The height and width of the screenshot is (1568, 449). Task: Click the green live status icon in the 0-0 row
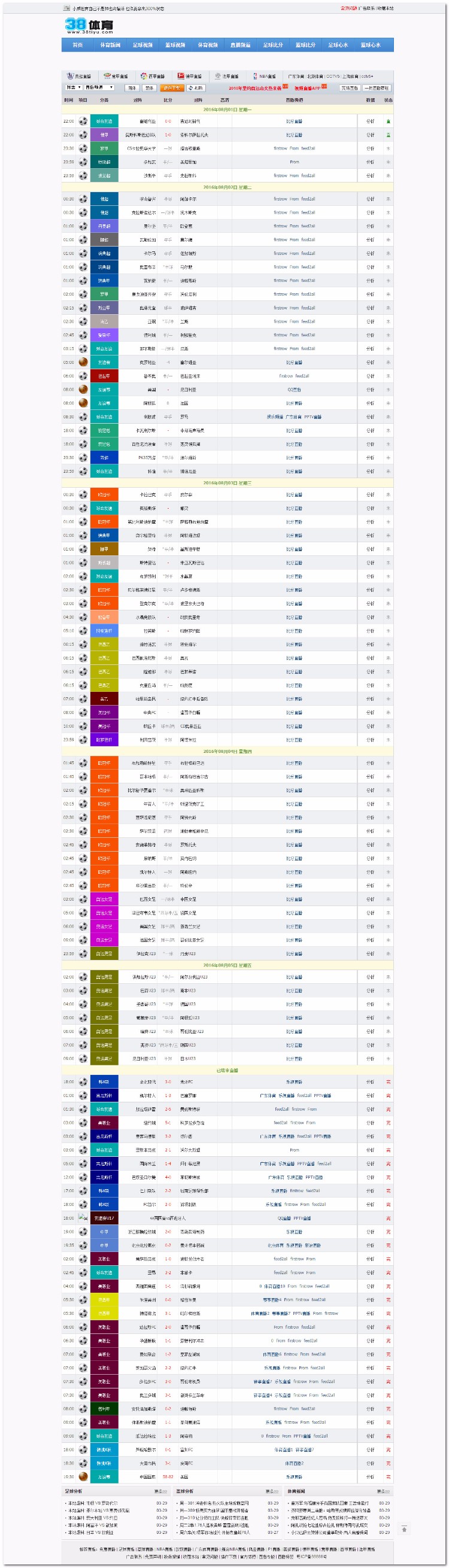pos(388,121)
